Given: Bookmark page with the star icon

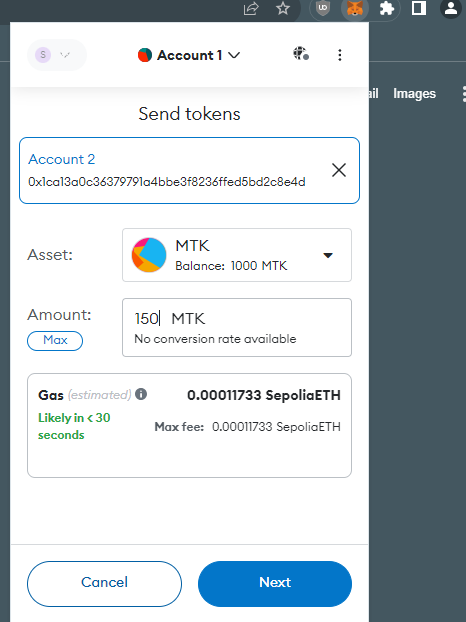Looking at the screenshot, I should tap(283, 8).
